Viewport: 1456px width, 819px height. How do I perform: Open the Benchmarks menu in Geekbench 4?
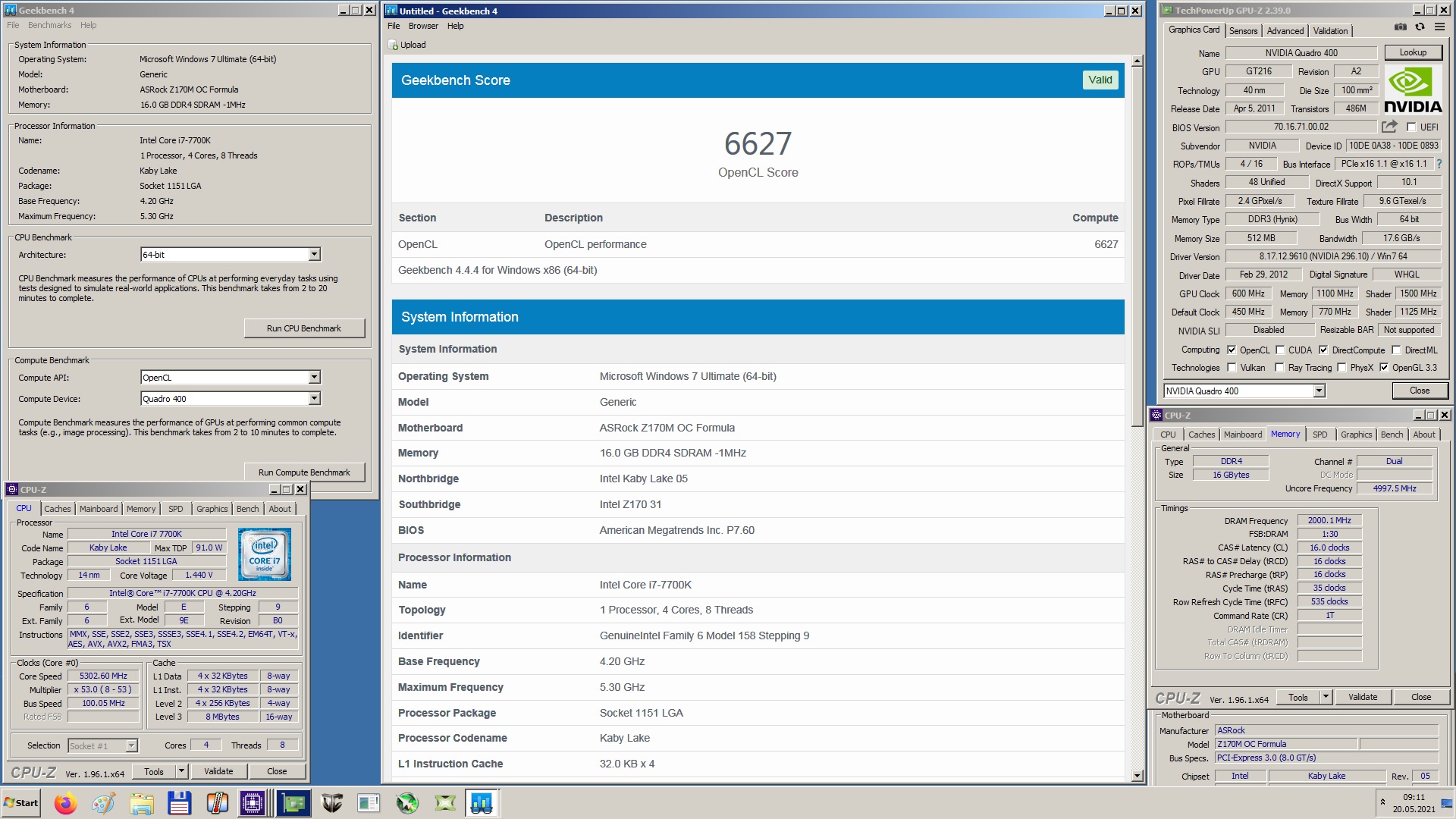[49, 25]
